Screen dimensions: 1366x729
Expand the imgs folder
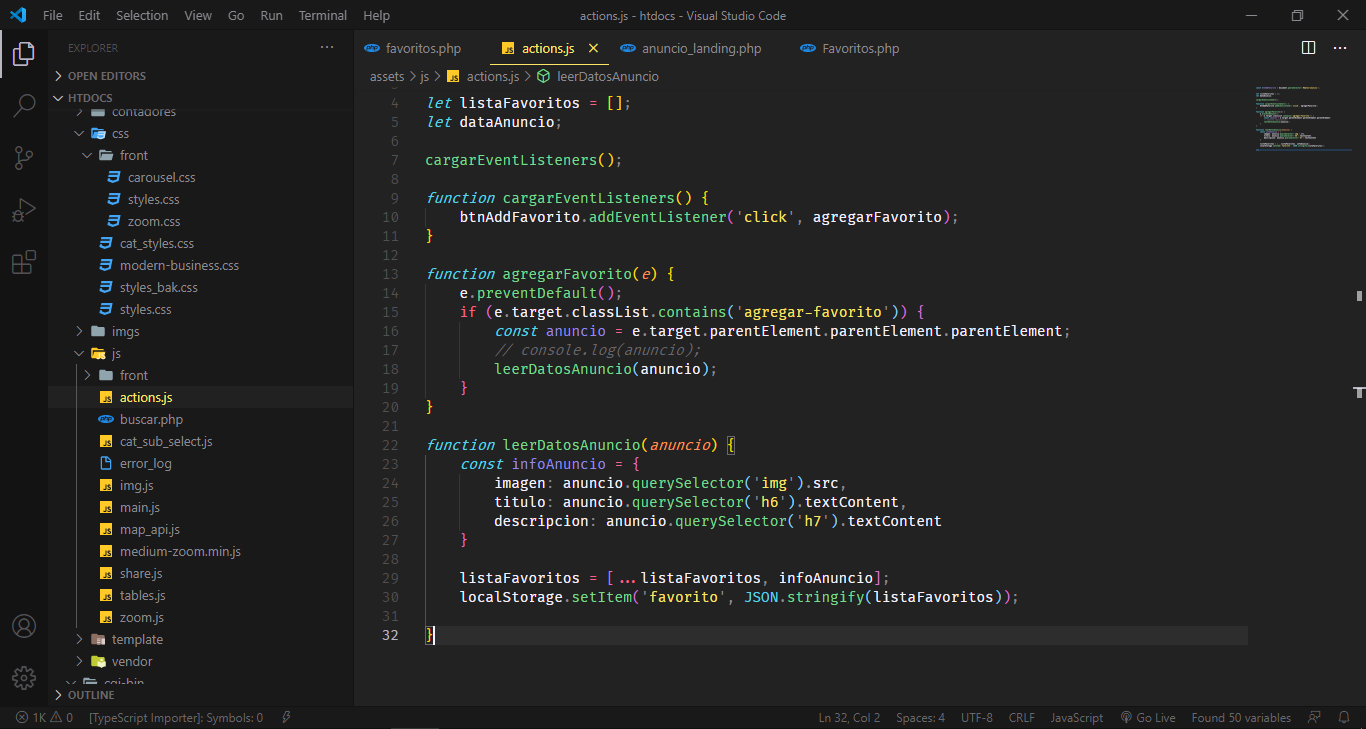coord(125,331)
